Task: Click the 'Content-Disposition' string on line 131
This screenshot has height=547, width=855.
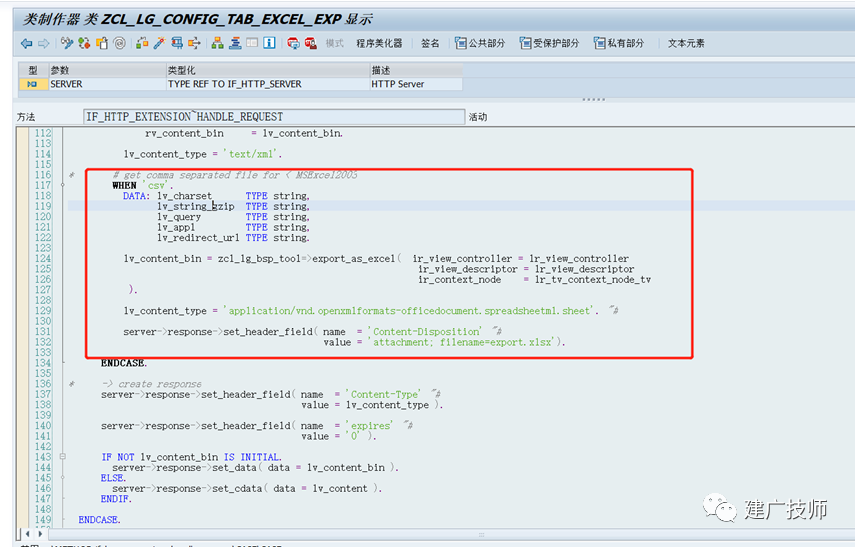Action: (x=425, y=332)
